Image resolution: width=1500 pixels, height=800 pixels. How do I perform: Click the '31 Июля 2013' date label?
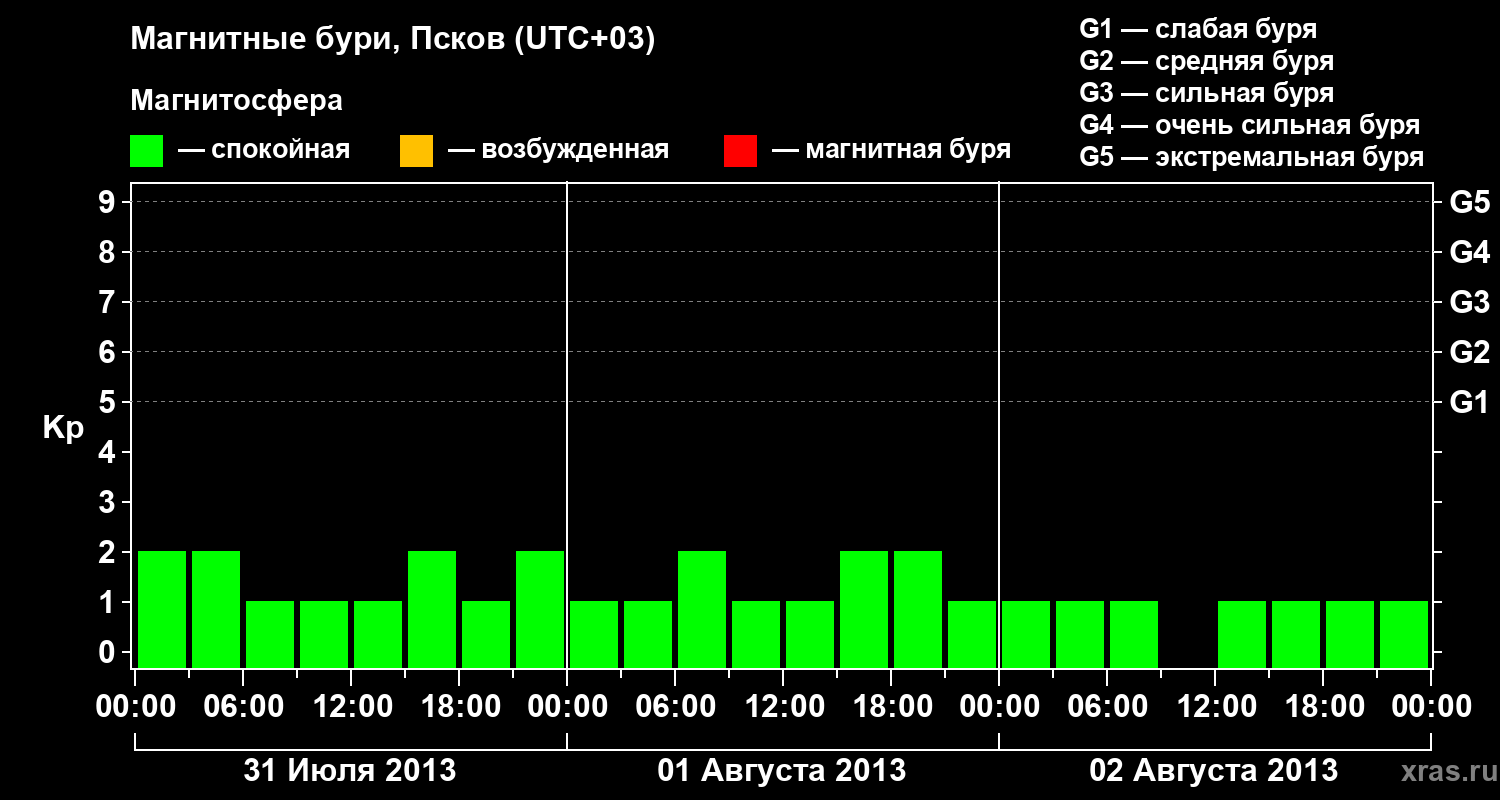350,771
